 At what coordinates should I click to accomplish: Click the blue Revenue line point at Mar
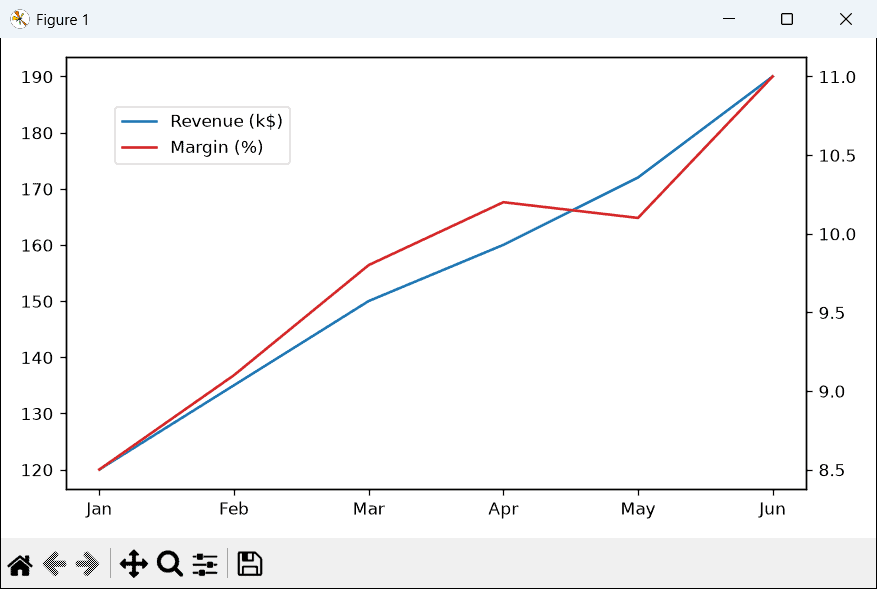(369, 301)
